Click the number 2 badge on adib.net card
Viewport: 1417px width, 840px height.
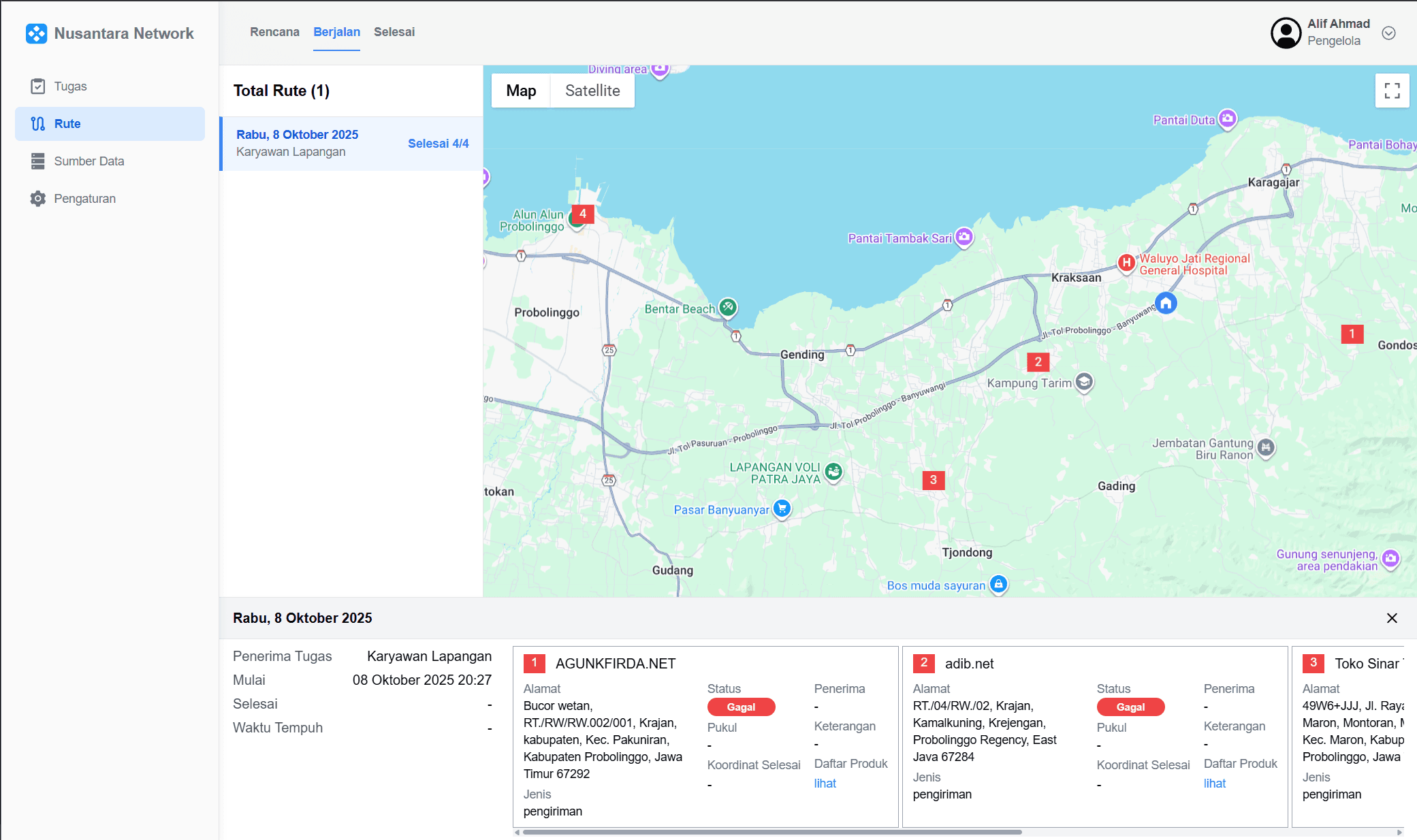(x=924, y=663)
